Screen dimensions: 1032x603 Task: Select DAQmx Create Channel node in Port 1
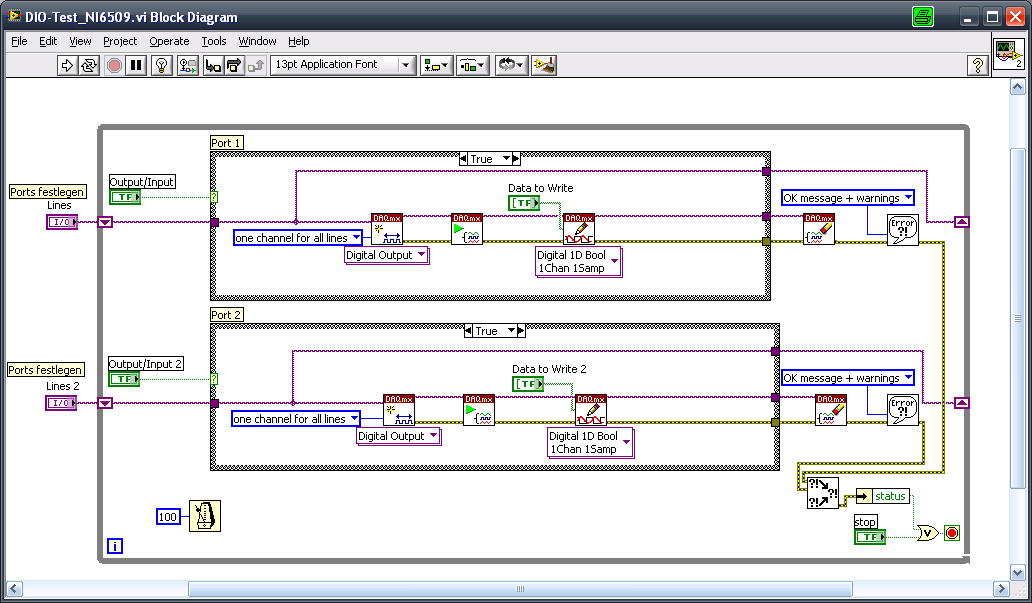(x=387, y=228)
